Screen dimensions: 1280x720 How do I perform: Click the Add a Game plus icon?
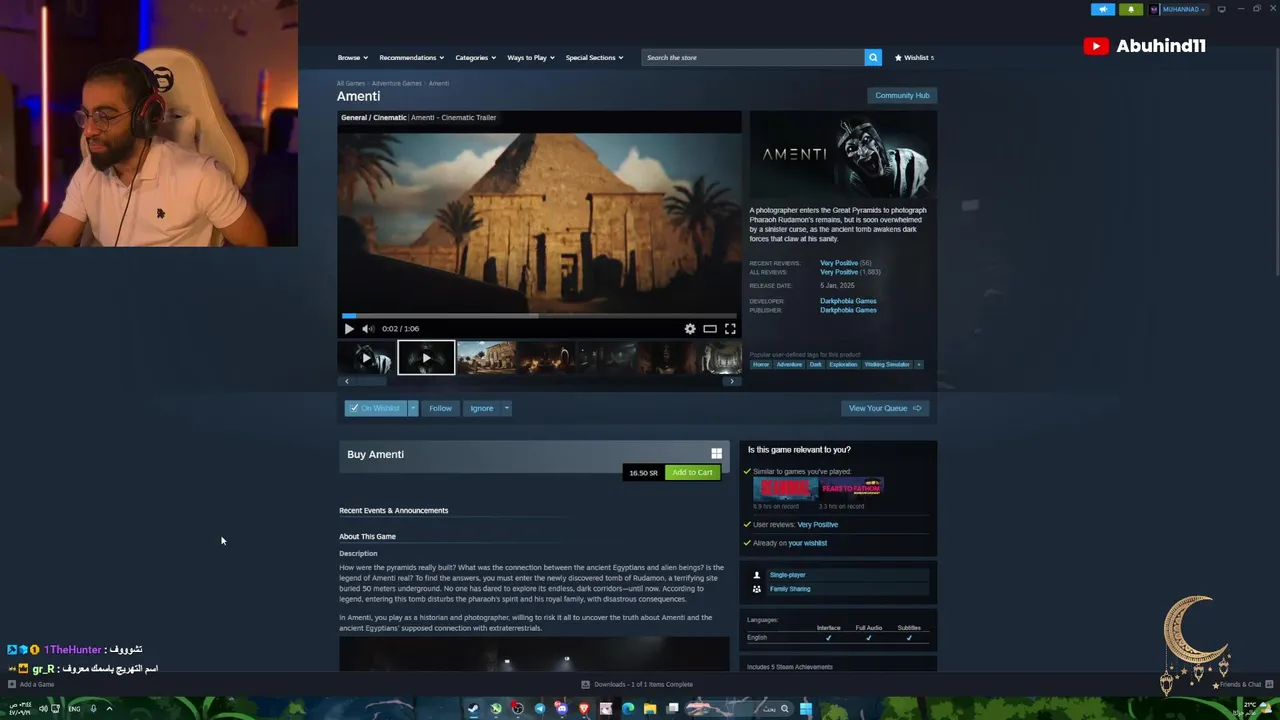(12, 684)
